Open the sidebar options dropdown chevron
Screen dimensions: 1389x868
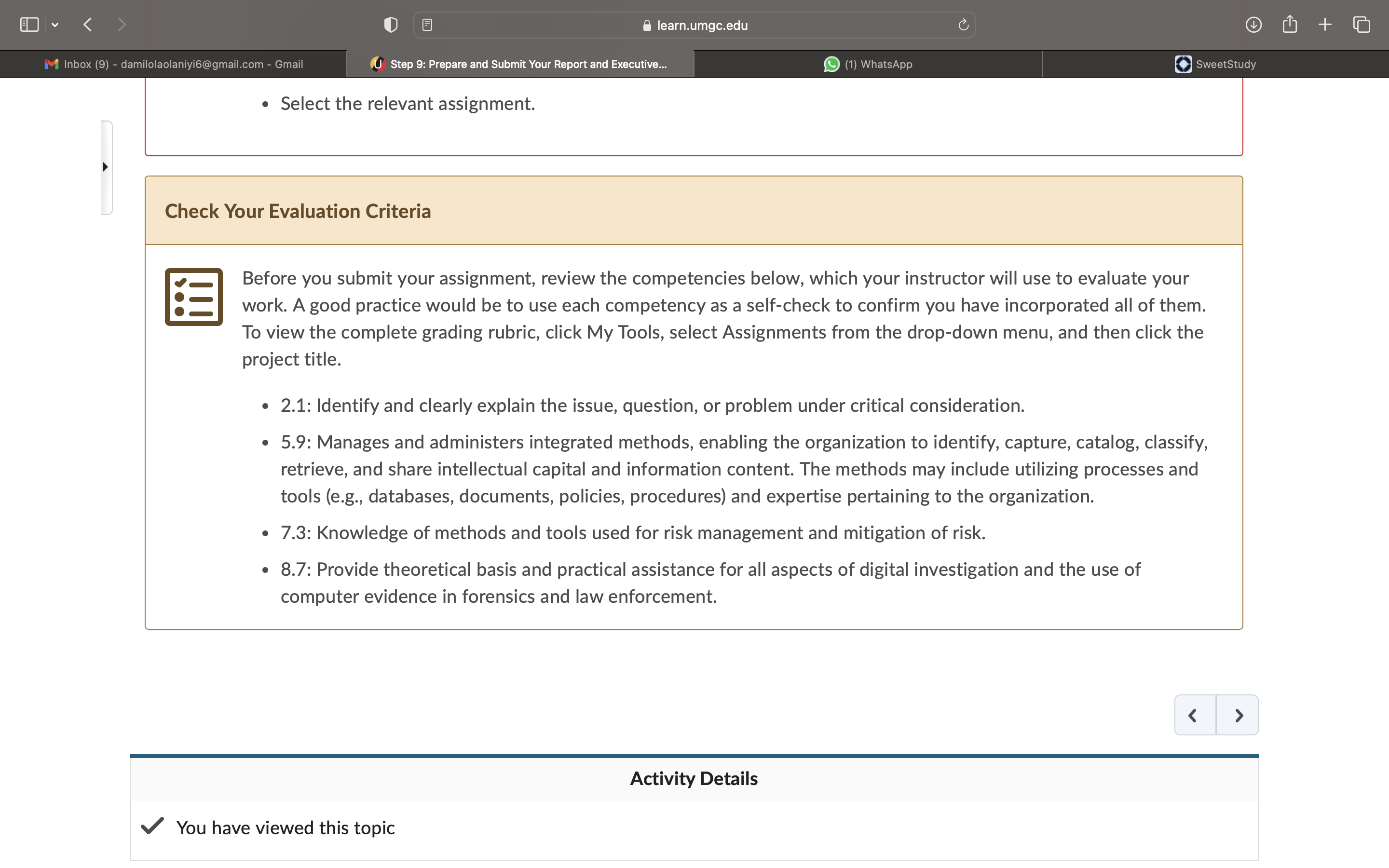point(55,25)
